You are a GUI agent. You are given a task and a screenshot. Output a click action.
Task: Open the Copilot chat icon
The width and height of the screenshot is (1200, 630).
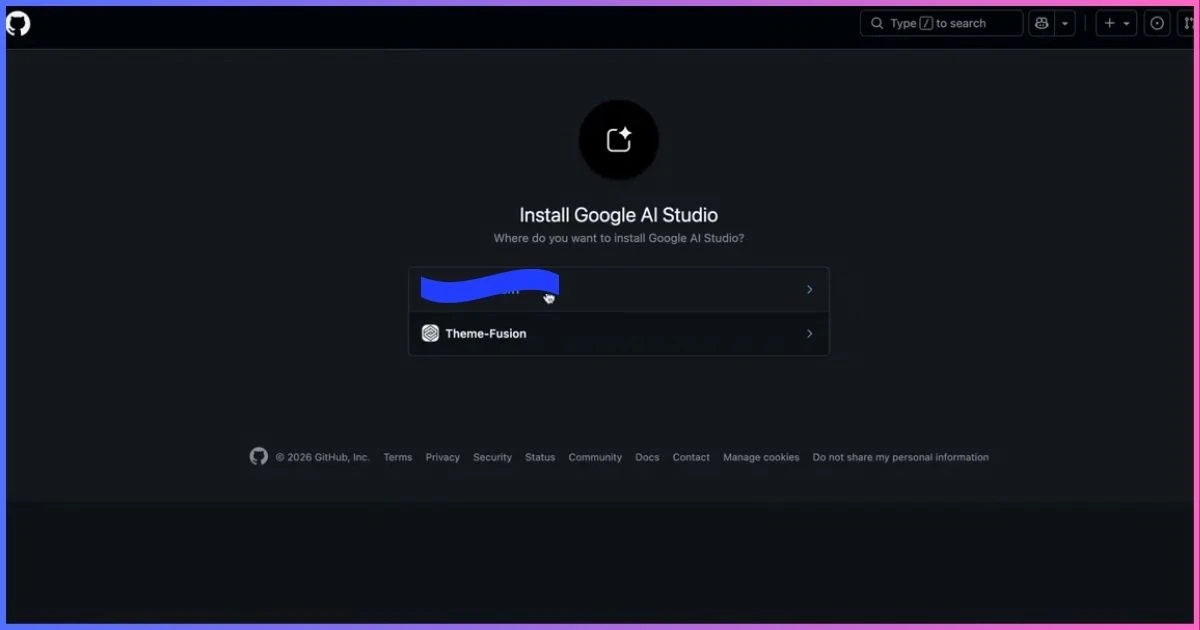tap(1042, 23)
